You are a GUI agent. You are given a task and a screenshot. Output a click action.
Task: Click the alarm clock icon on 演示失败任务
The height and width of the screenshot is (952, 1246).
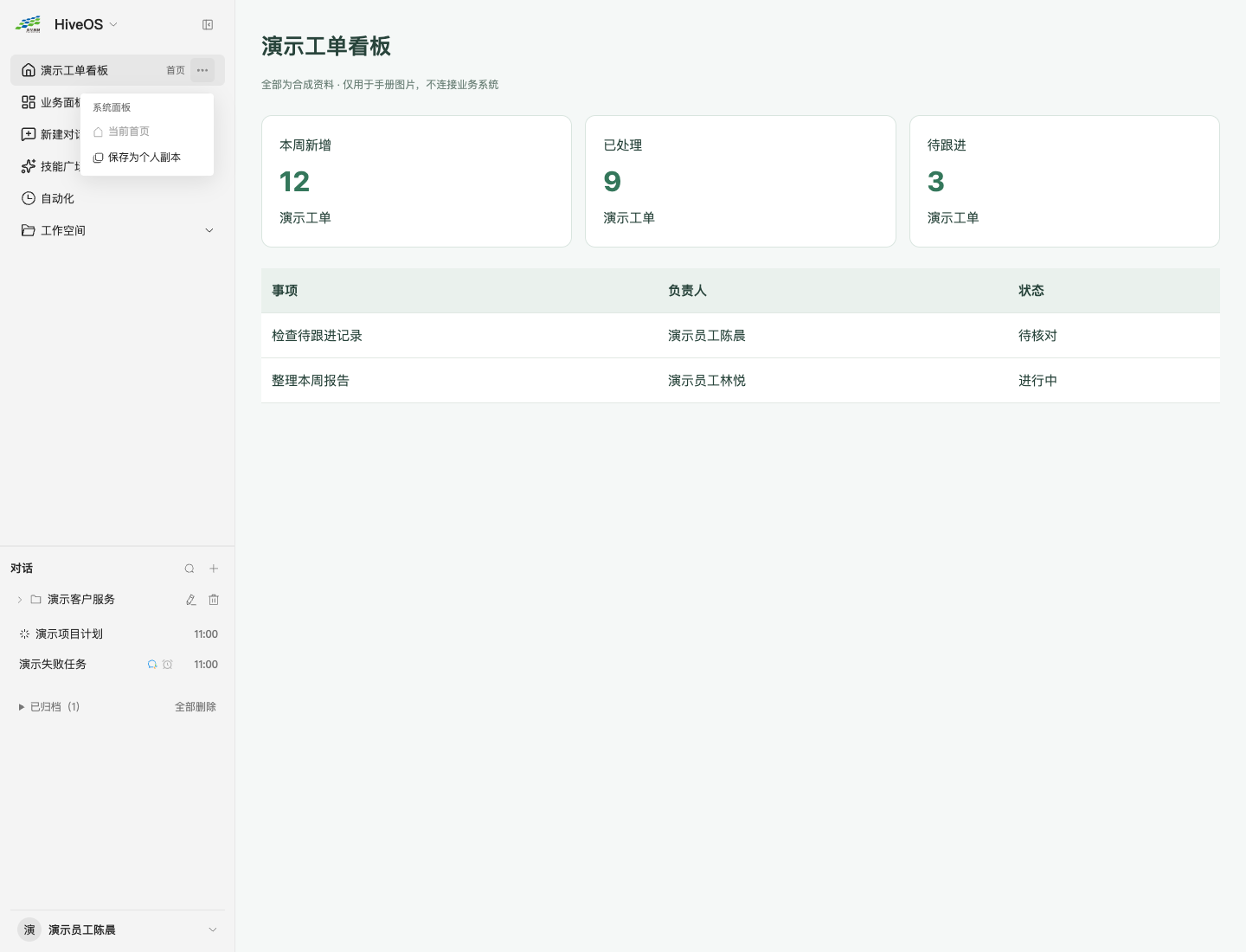(x=168, y=665)
